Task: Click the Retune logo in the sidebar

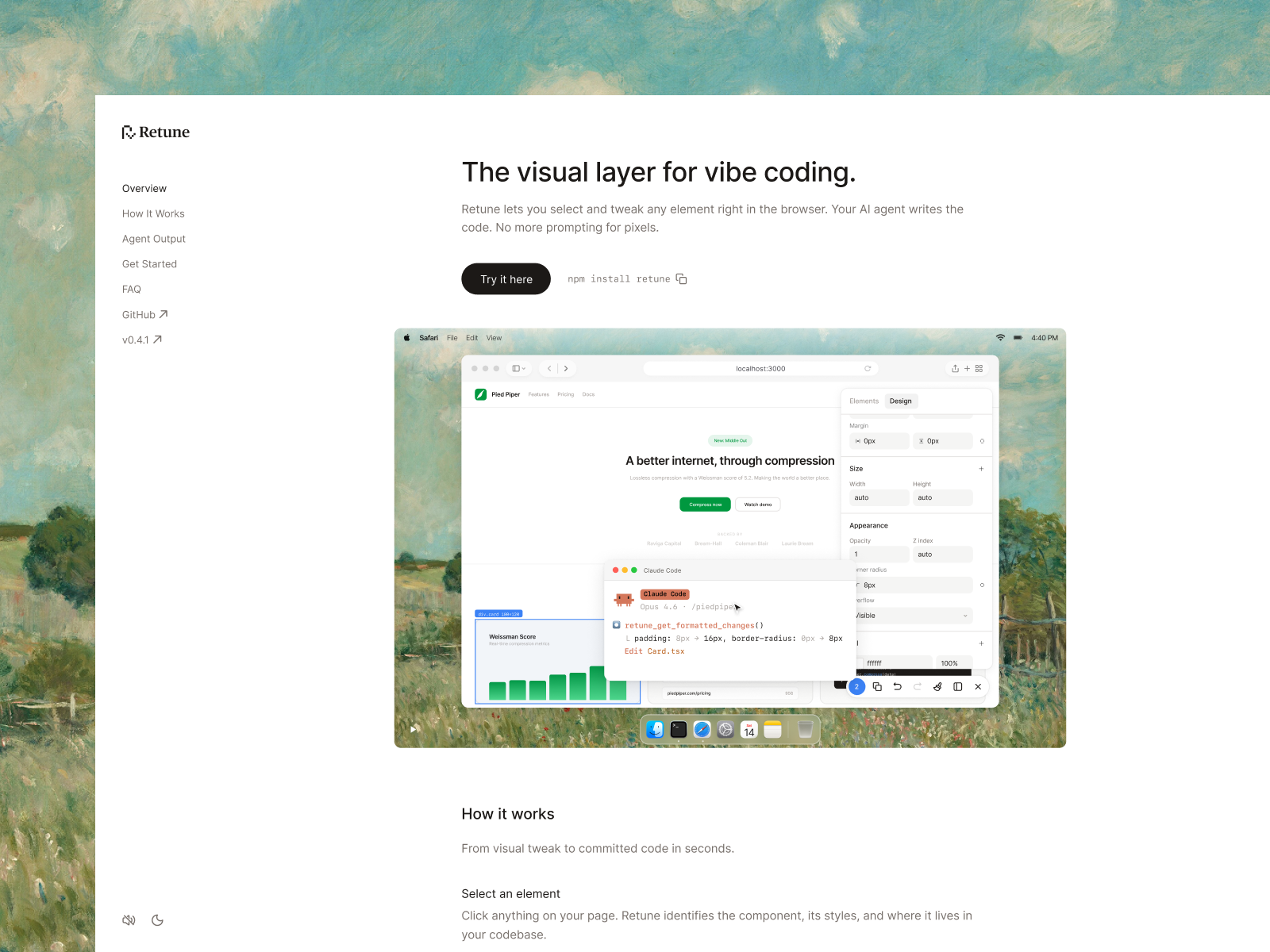Action: coord(156,132)
